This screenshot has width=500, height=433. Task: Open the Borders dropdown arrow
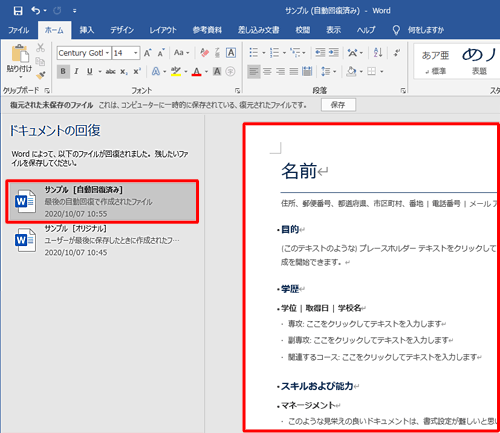[382, 72]
